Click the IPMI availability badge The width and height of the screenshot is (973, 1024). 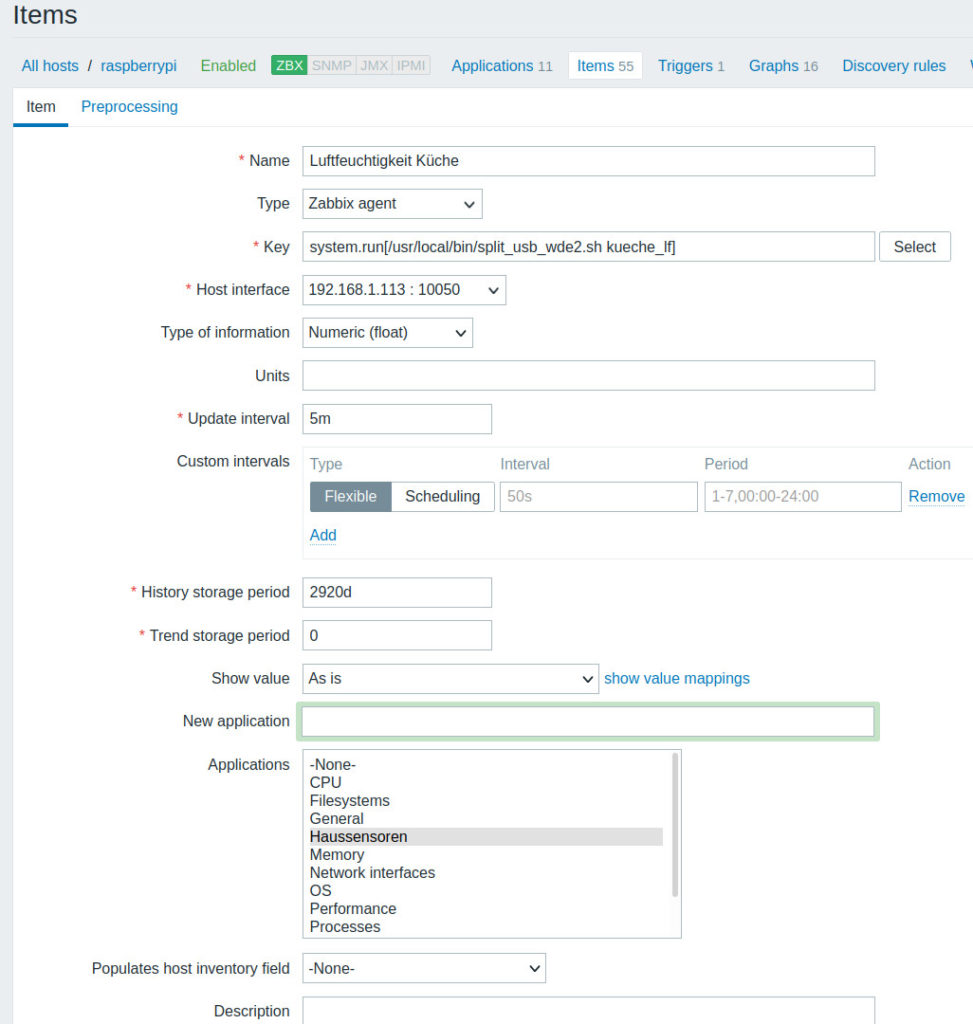[x=411, y=65]
